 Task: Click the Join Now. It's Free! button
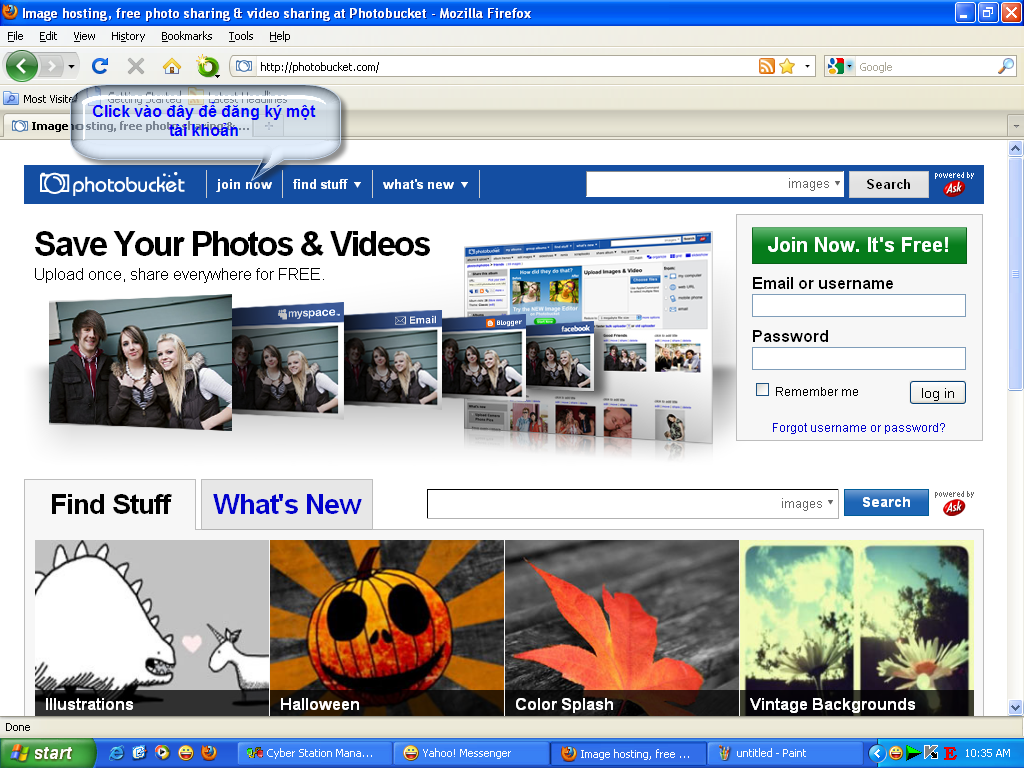point(859,246)
